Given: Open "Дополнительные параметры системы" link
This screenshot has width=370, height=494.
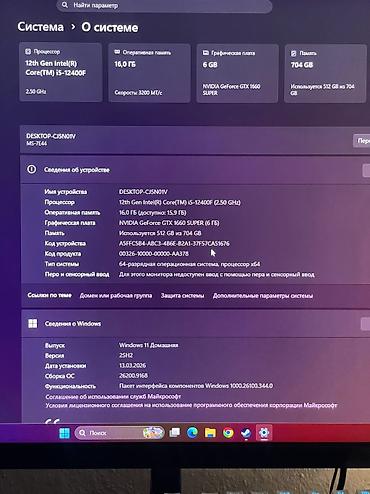Looking at the screenshot, I should pyautogui.click(x=263, y=296).
